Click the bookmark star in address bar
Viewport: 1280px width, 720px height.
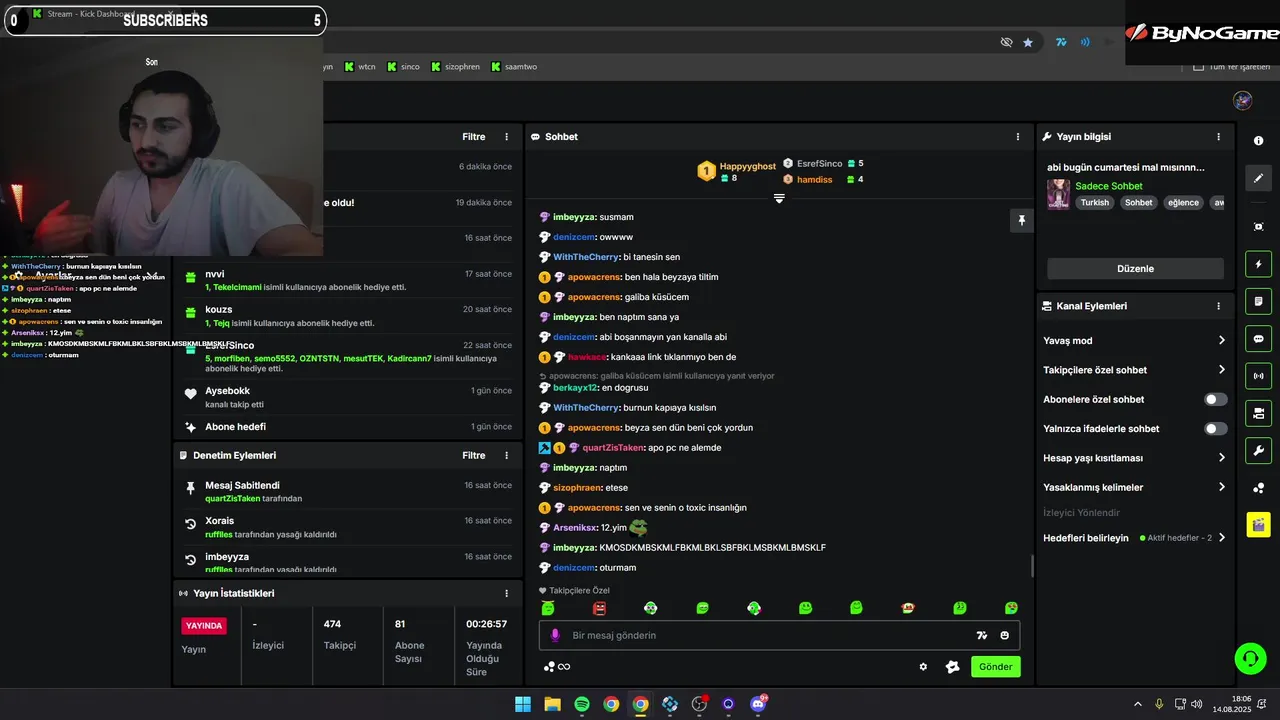[x=1028, y=42]
